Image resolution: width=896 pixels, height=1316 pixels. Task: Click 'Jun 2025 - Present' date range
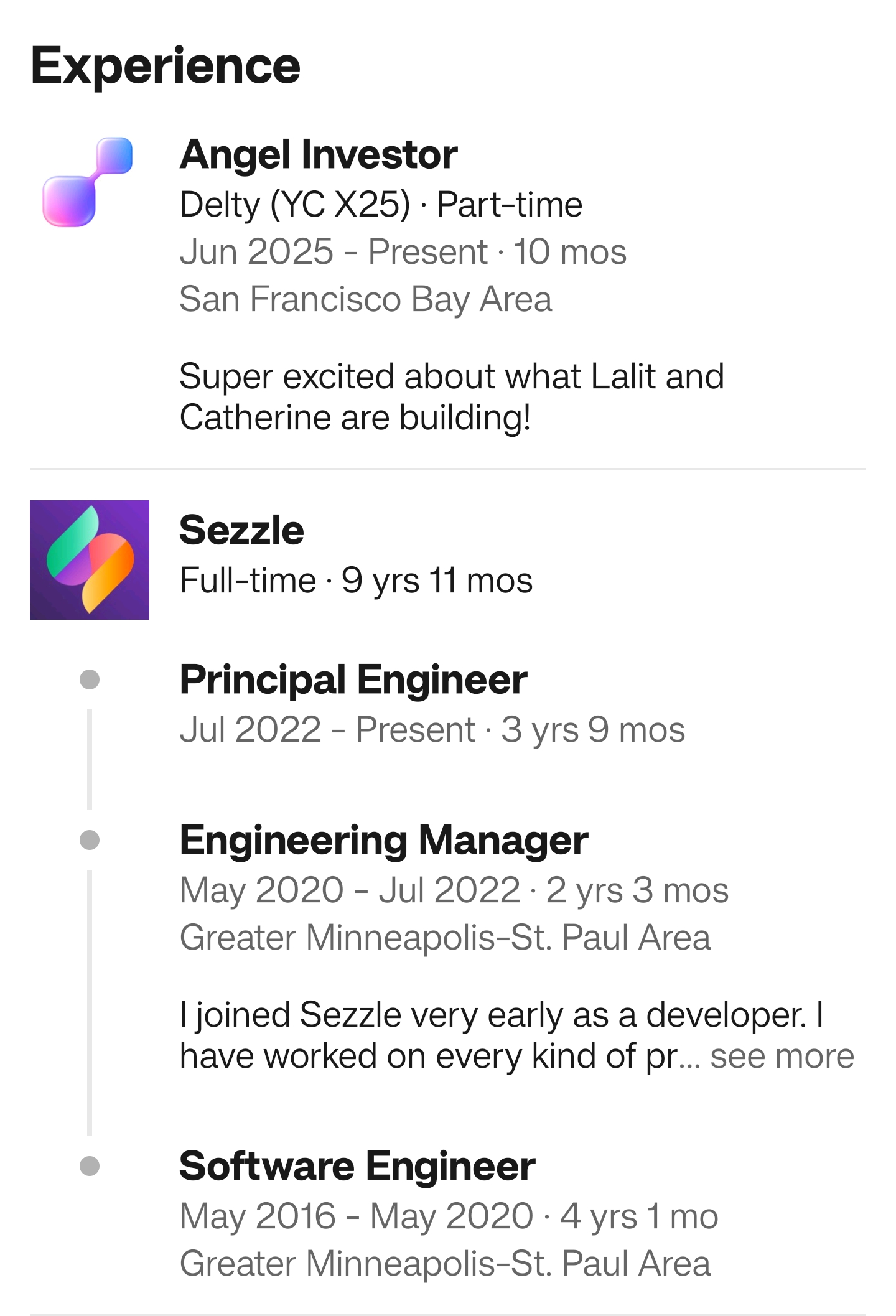coord(334,252)
